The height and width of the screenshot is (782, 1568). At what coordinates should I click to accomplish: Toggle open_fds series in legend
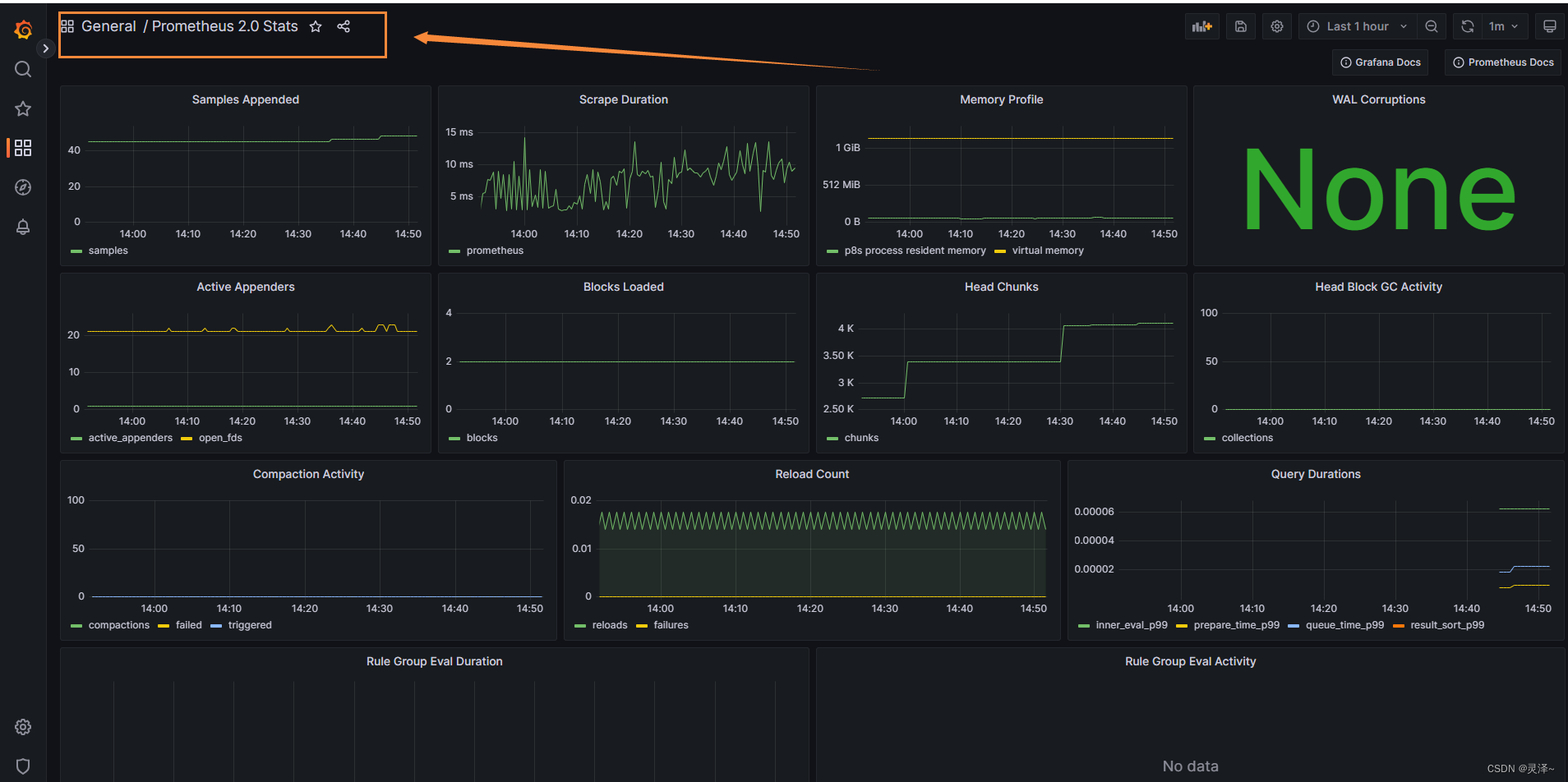[x=220, y=438]
